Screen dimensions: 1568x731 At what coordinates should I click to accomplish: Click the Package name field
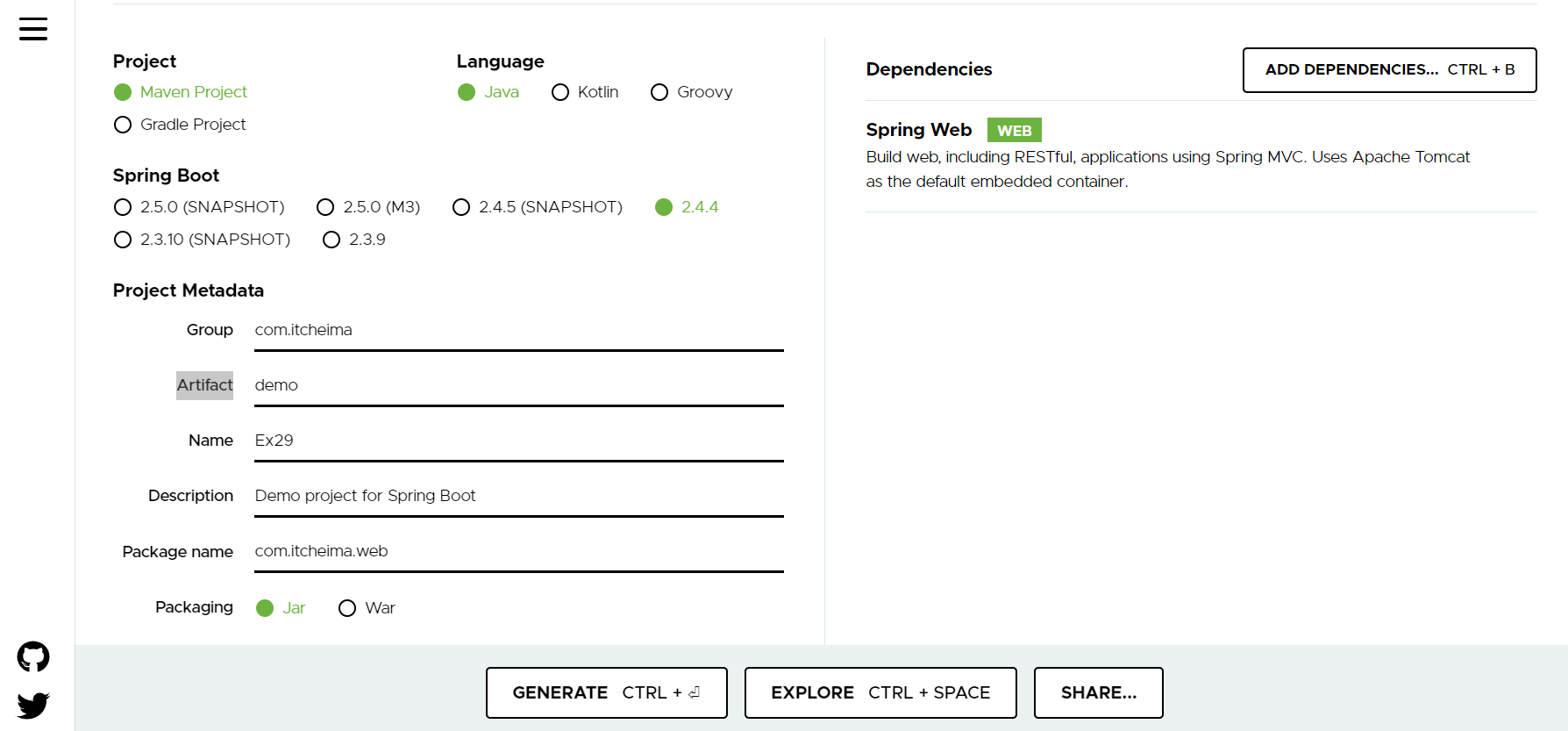coord(518,552)
